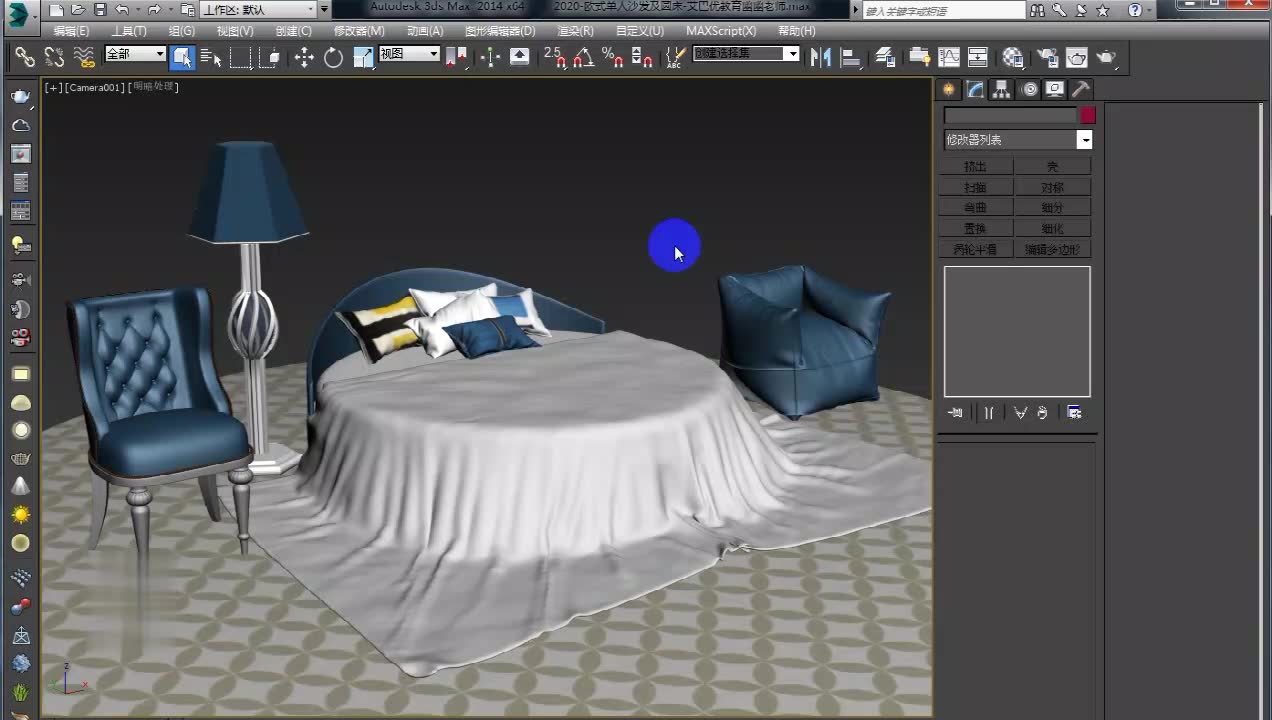Activate the Select Object arrow tool

[182, 57]
